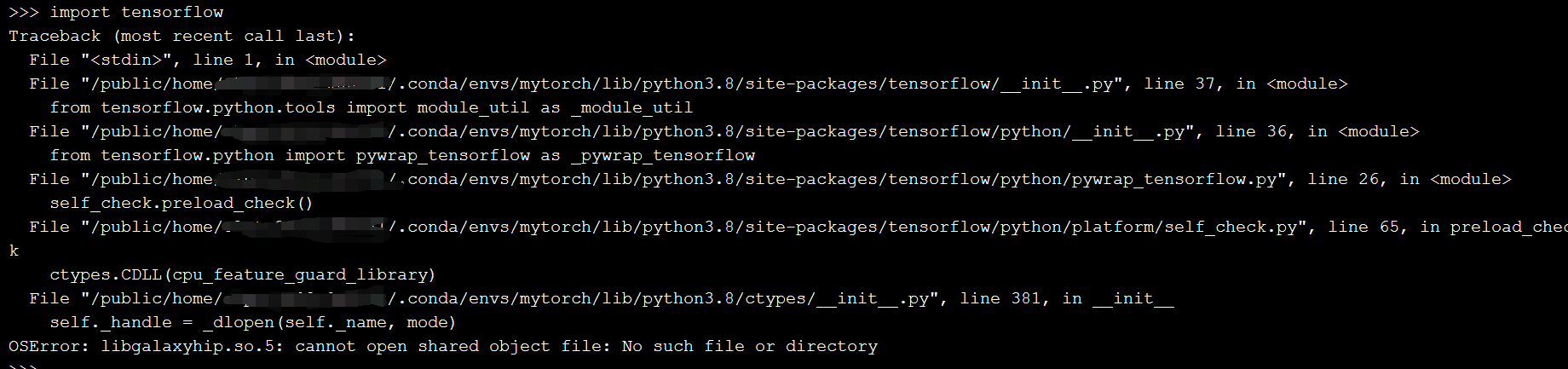The width and height of the screenshot is (1568, 369).
Task: Click the 'import tensorflow' command text
Action: (136, 12)
